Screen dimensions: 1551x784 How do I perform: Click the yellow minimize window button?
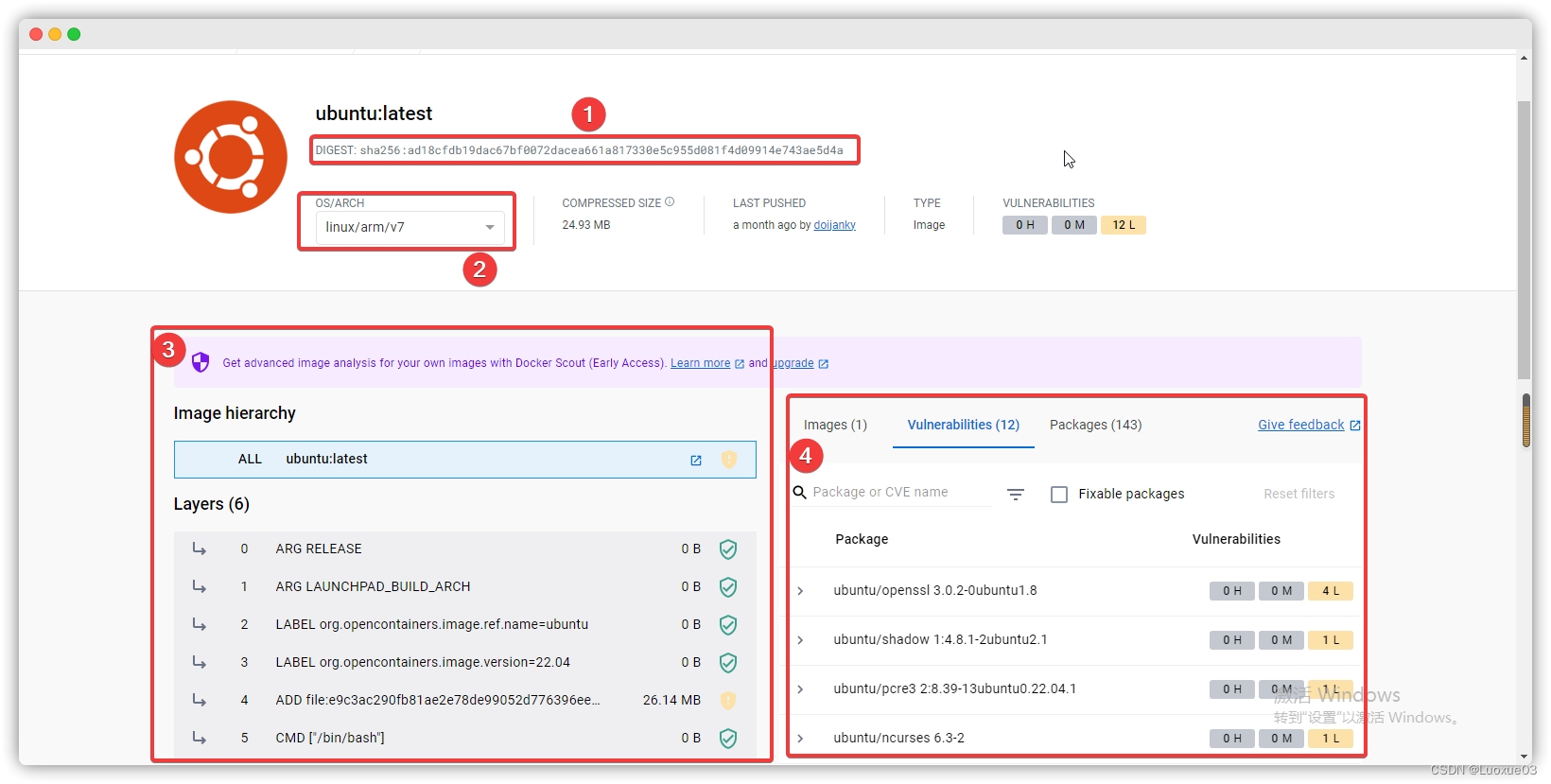[55, 34]
